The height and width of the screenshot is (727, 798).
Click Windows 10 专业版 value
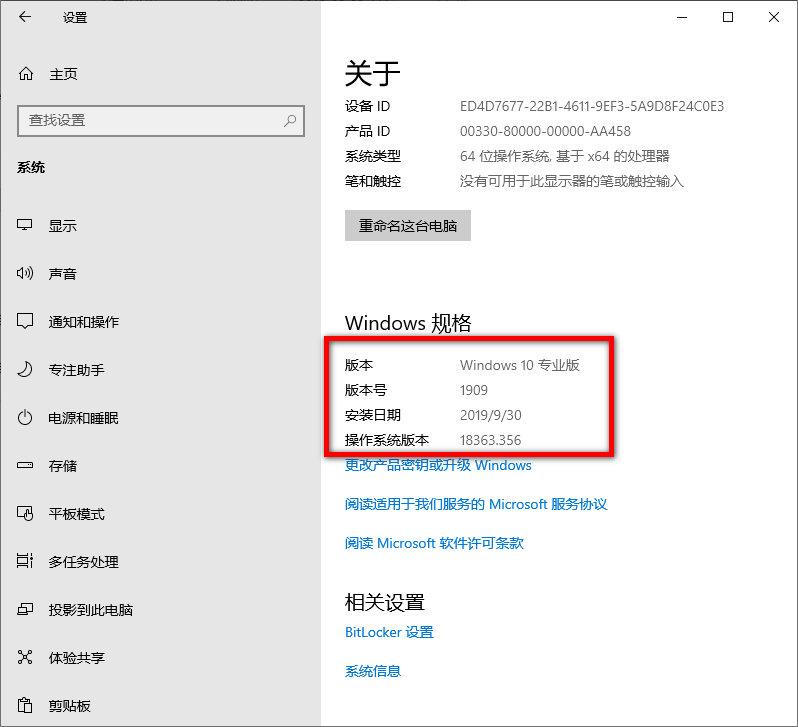point(520,365)
